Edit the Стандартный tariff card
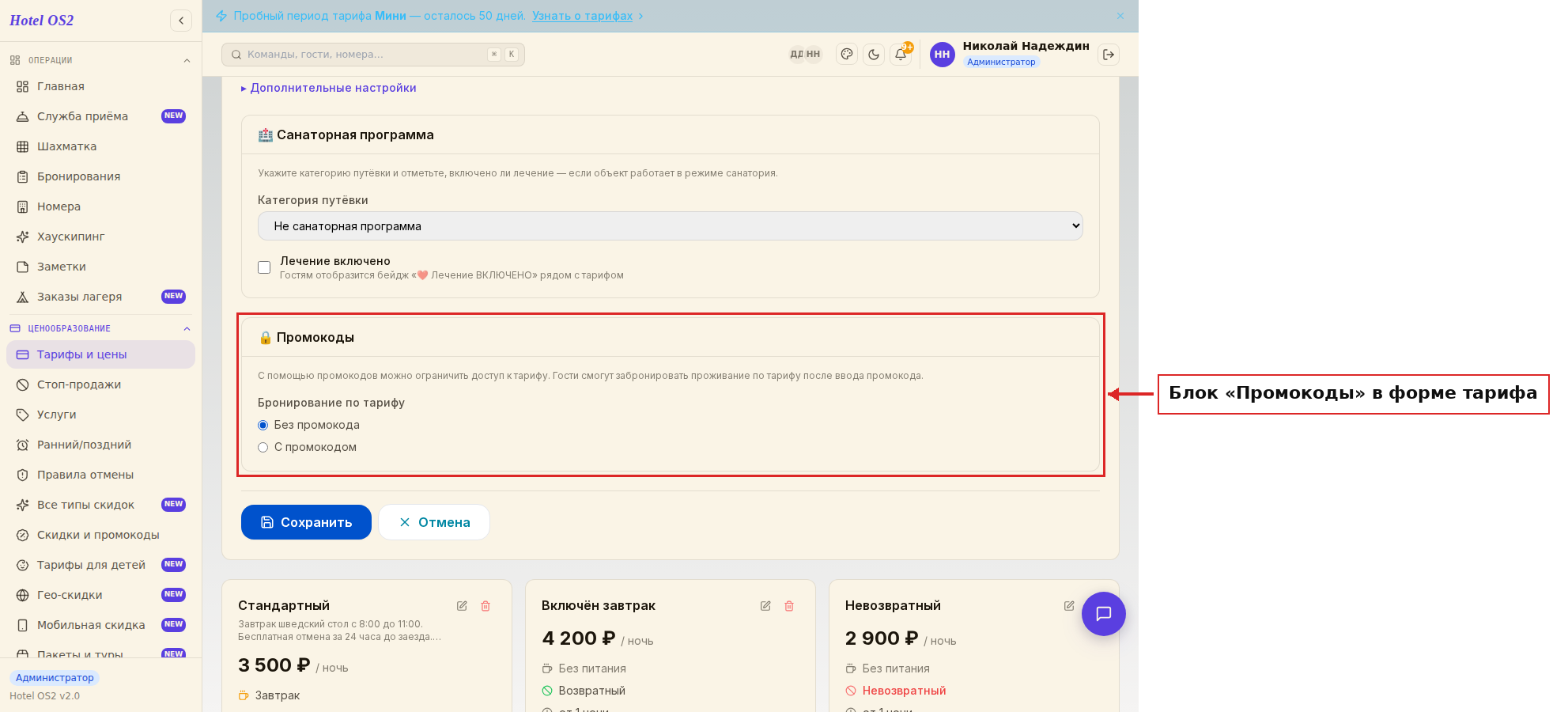Screen dimensions: 1568x712 462,606
